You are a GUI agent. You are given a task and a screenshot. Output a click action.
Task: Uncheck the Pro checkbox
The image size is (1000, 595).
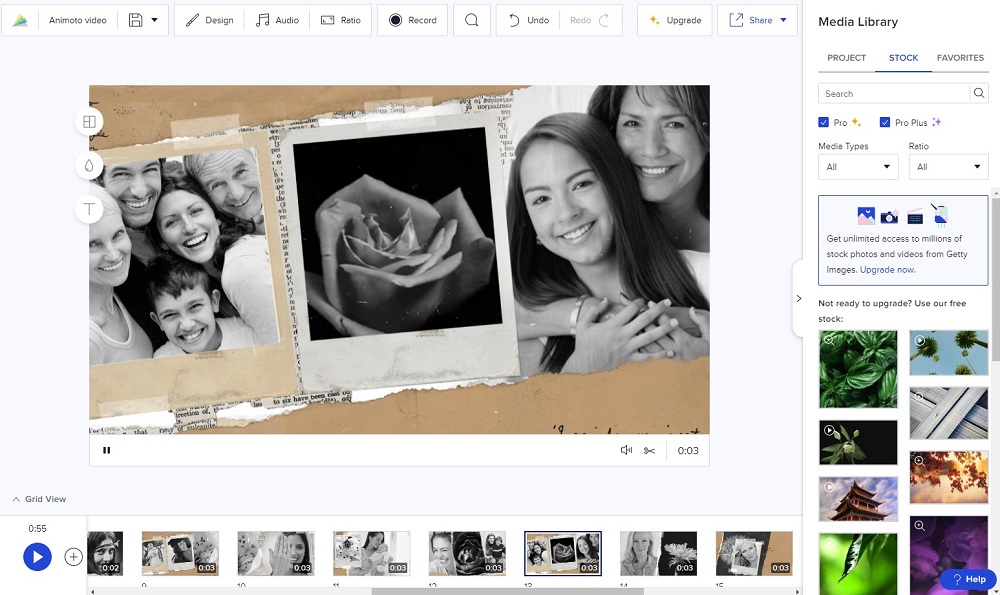(824, 123)
